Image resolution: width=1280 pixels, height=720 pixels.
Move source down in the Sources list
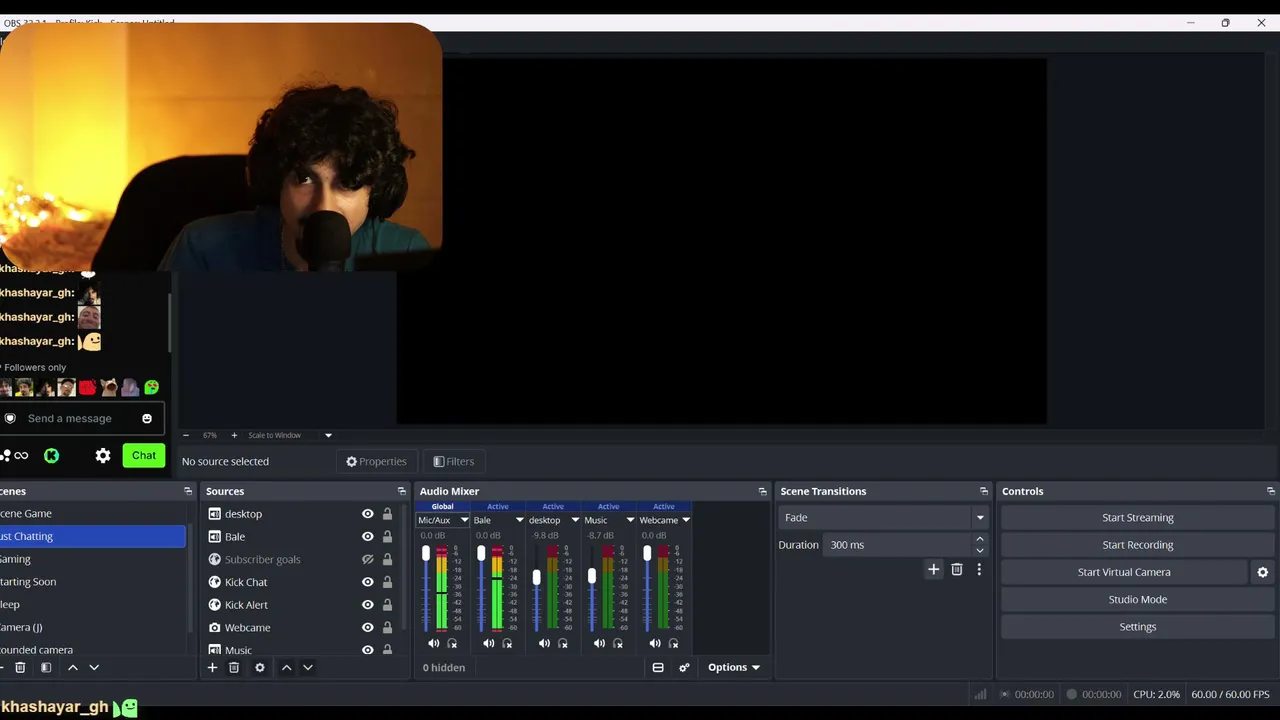click(308, 667)
